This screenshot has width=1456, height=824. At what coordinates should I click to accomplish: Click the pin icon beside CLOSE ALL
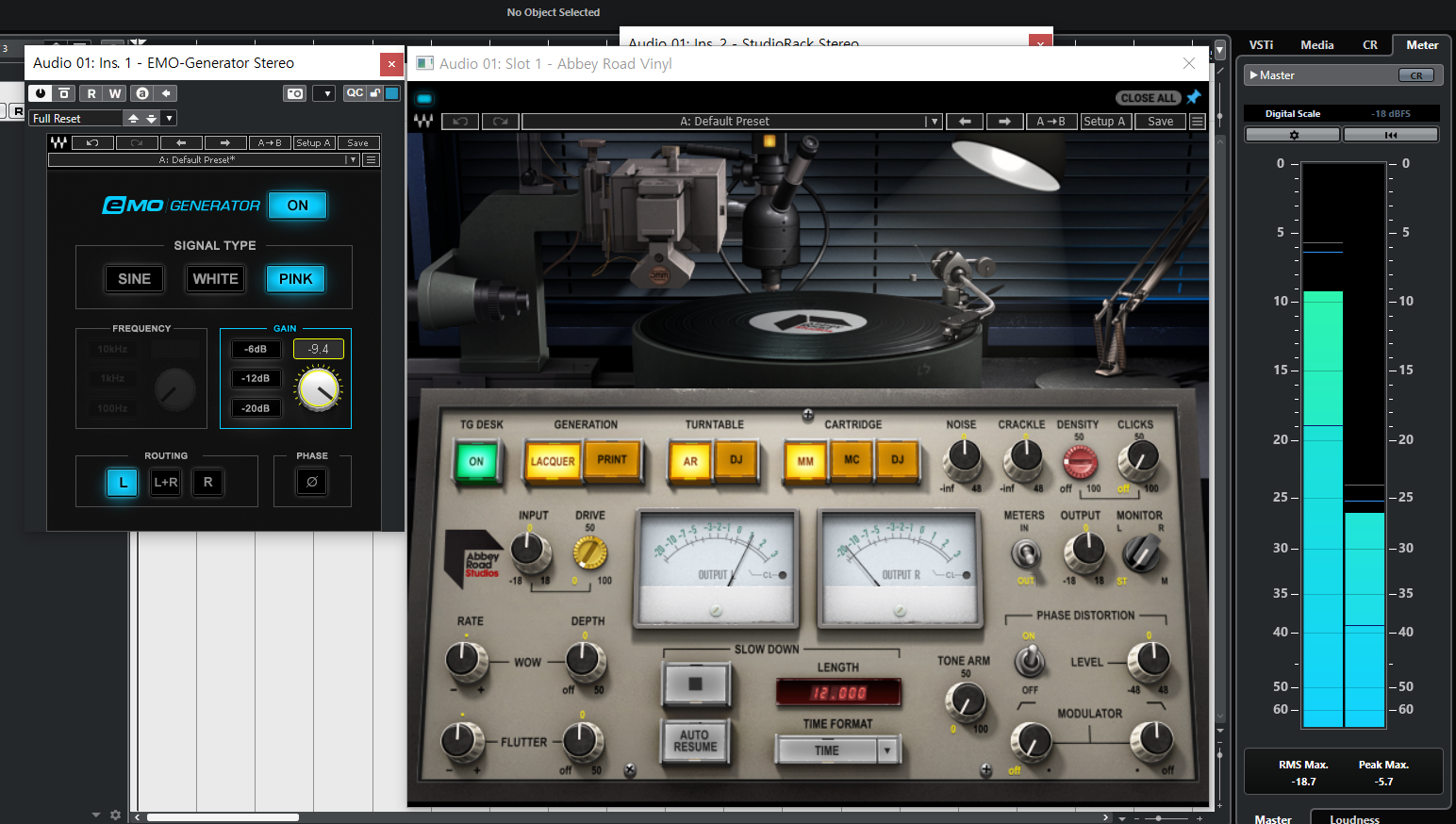[x=1194, y=97]
